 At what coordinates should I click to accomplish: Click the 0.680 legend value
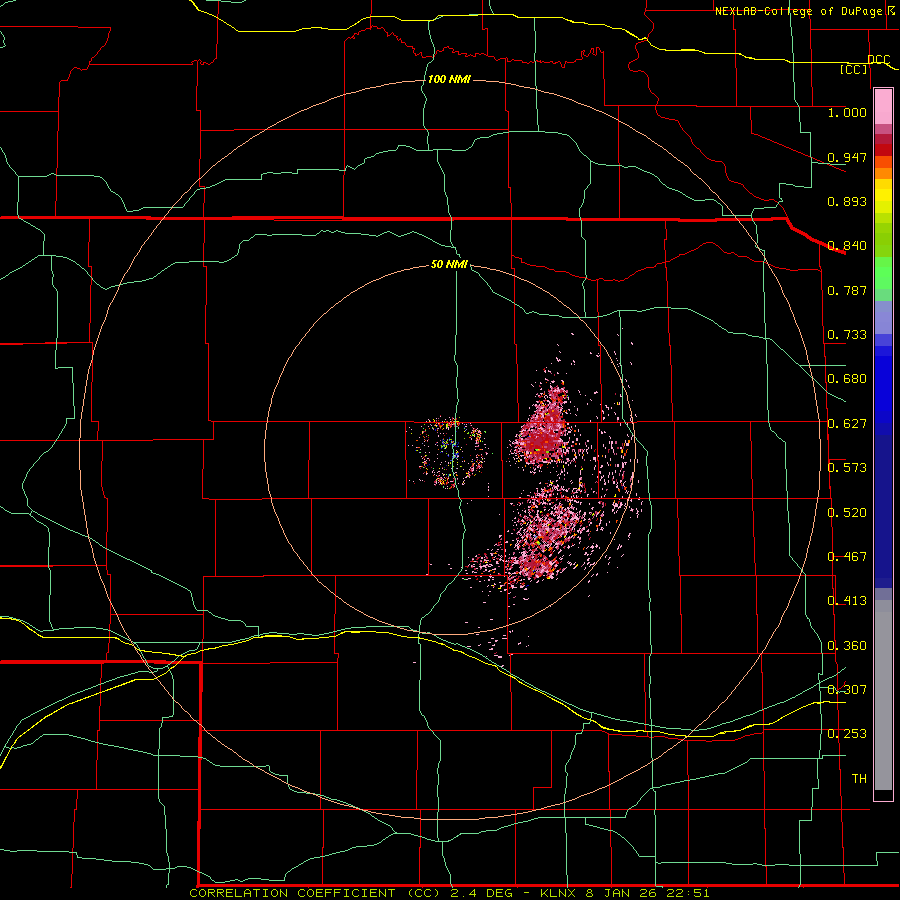tap(847, 379)
